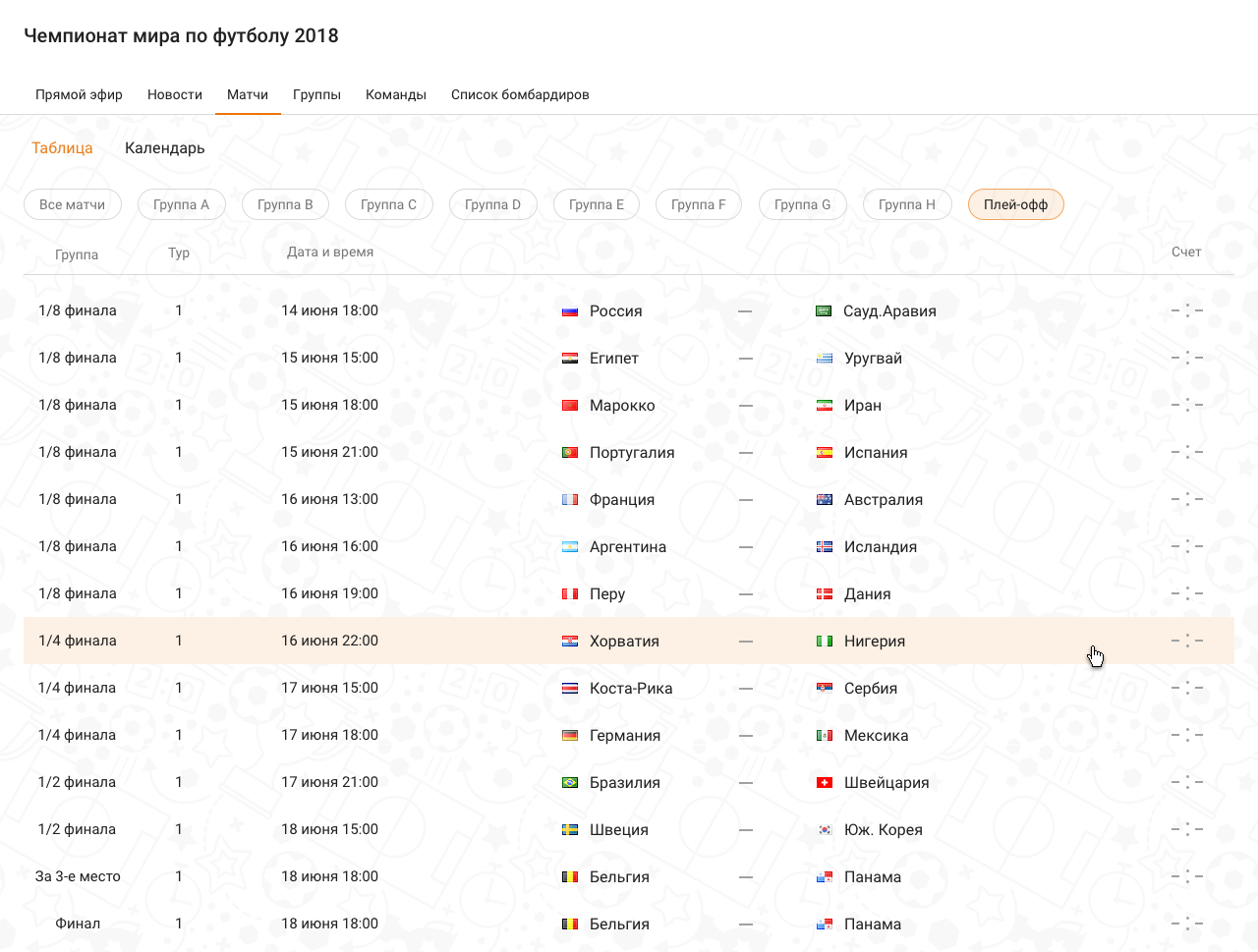Click the Brazil flag icon
Screen dimensions: 1258x952
(570, 783)
